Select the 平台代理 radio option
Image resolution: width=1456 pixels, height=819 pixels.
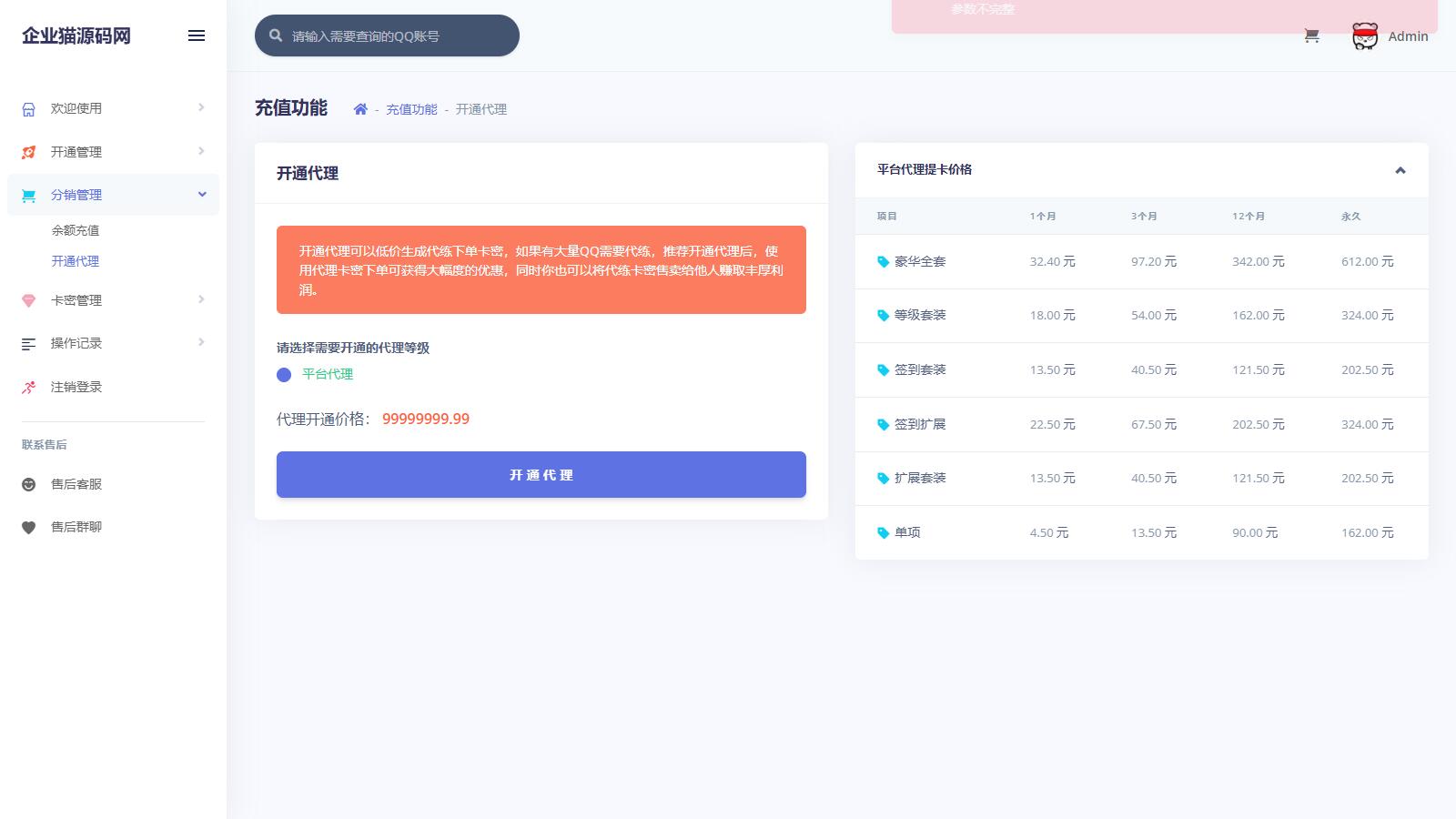click(x=284, y=375)
